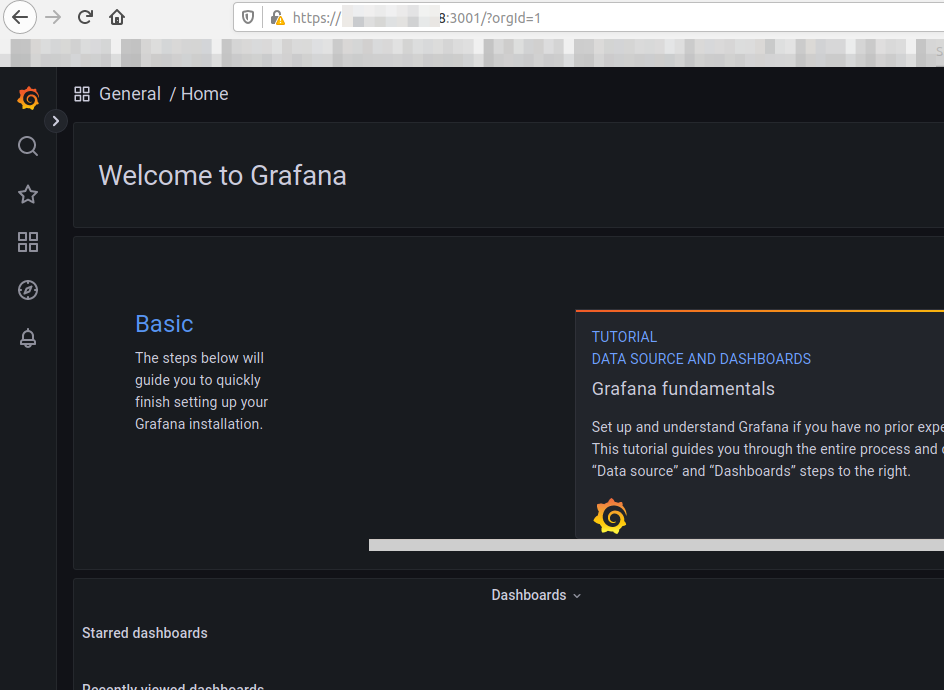
Task: Click the dashboards grid icon beside General
Action: 82,94
